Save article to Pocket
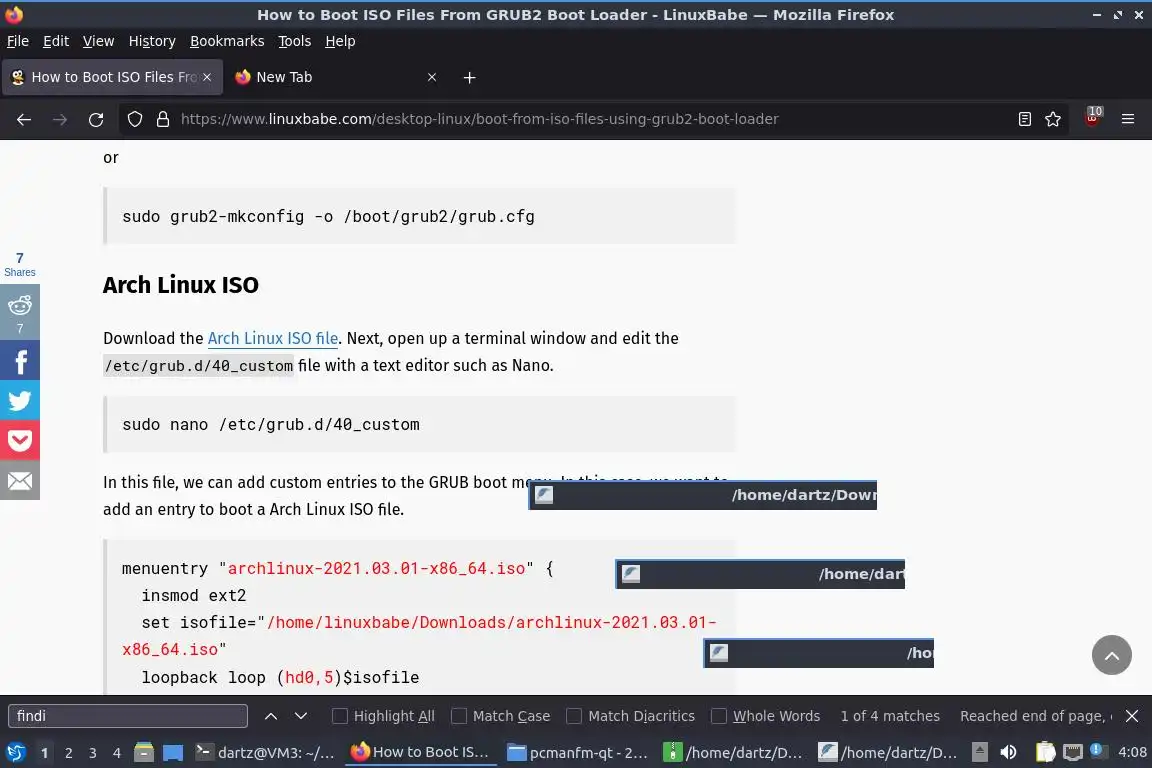The width and height of the screenshot is (1152, 768). point(20,440)
